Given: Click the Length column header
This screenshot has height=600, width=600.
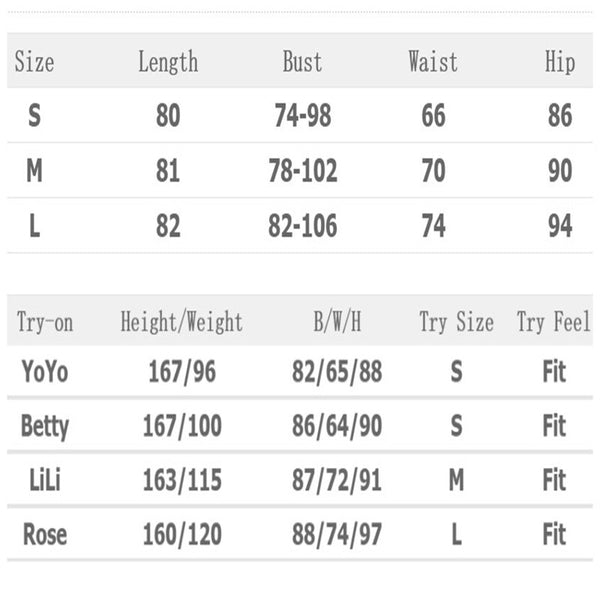Looking at the screenshot, I should (x=167, y=62).
